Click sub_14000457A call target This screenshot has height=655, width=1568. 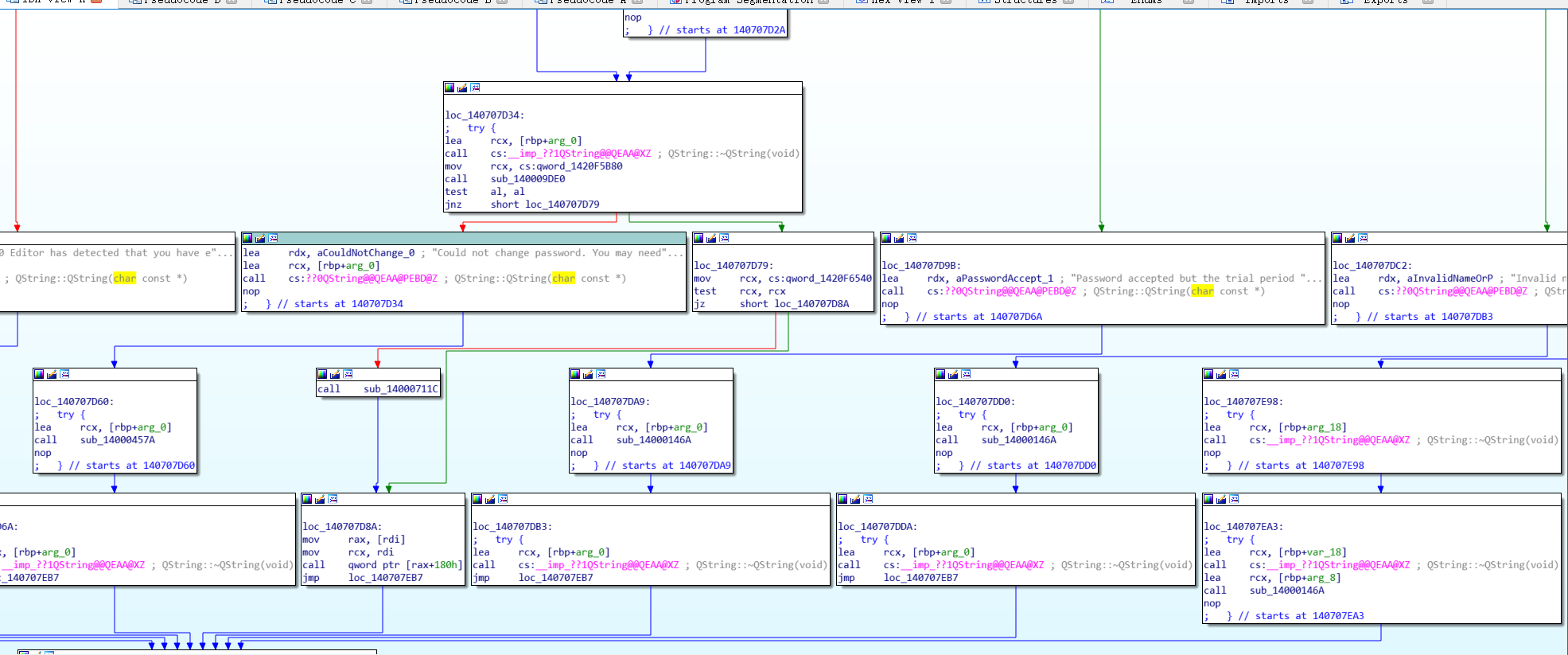coord(118,440)
